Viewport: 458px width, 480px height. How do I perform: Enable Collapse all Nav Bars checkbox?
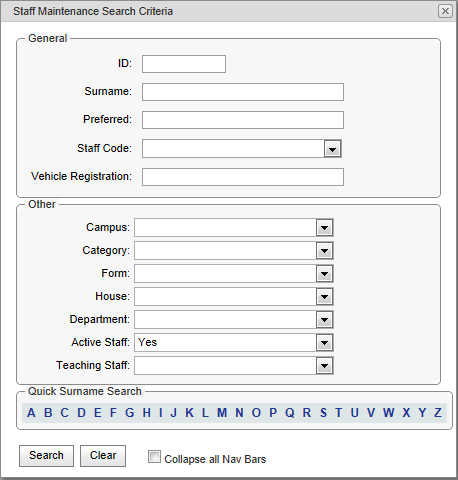154,457
